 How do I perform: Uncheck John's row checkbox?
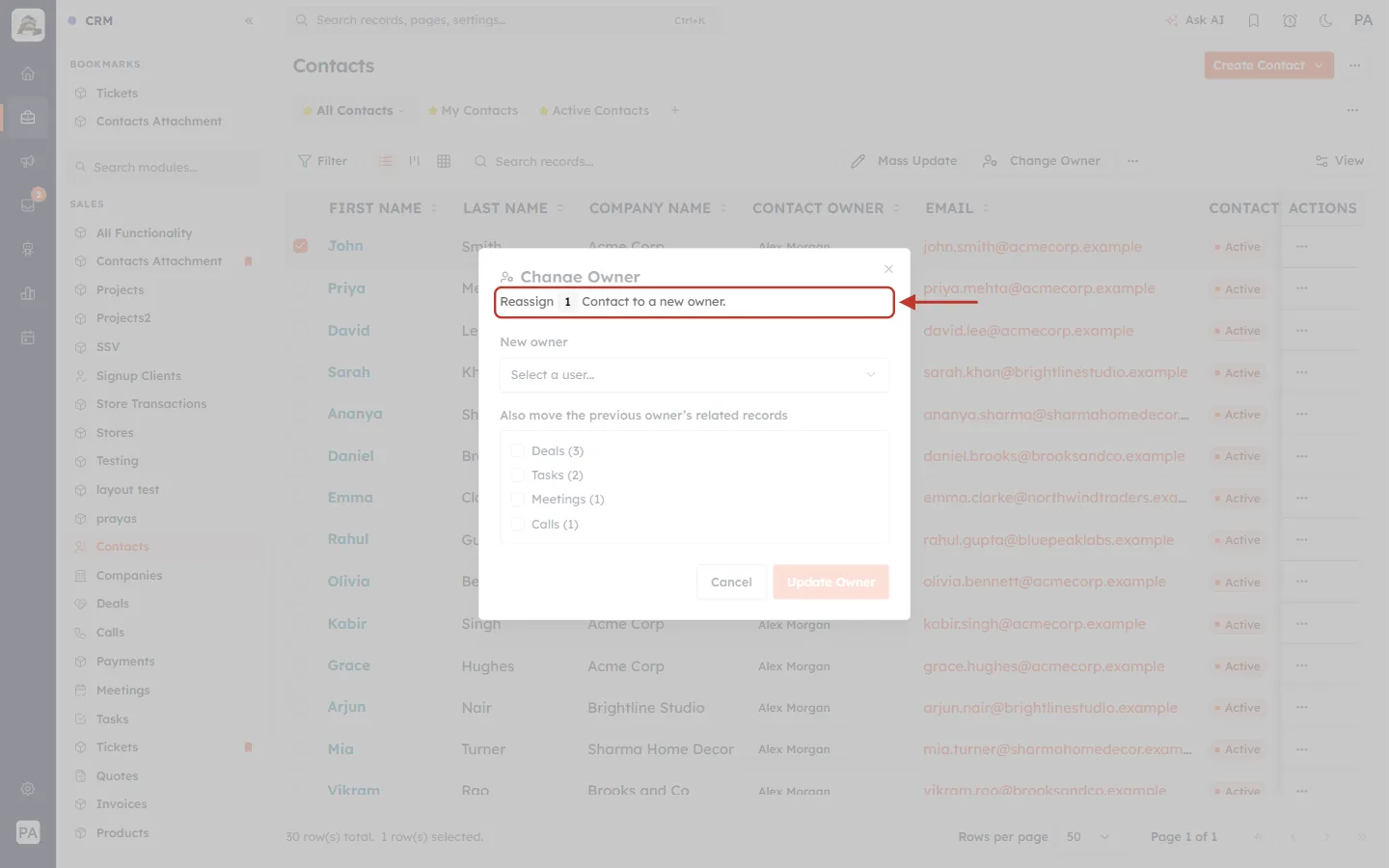pyautogui.click(x=301, y=246)
